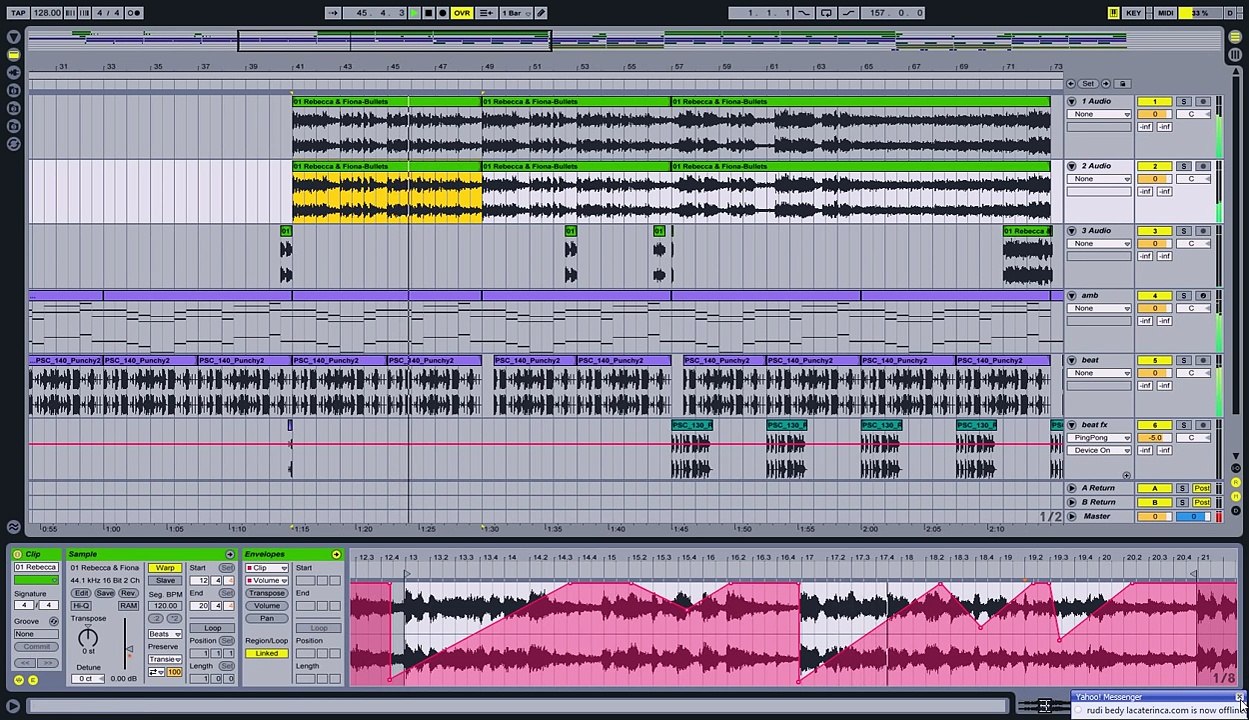Collapse the beat fx track
Image resolution: width=1249 pixels, height=720 pixels.
1072,425
